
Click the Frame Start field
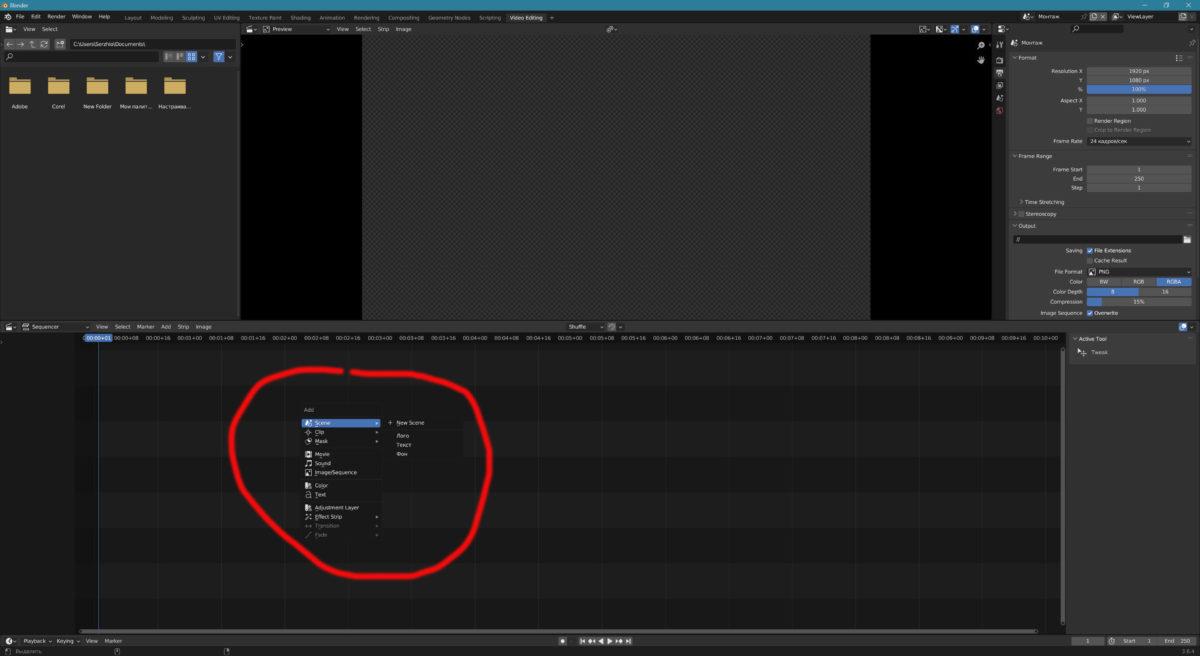click(1140, 170)
